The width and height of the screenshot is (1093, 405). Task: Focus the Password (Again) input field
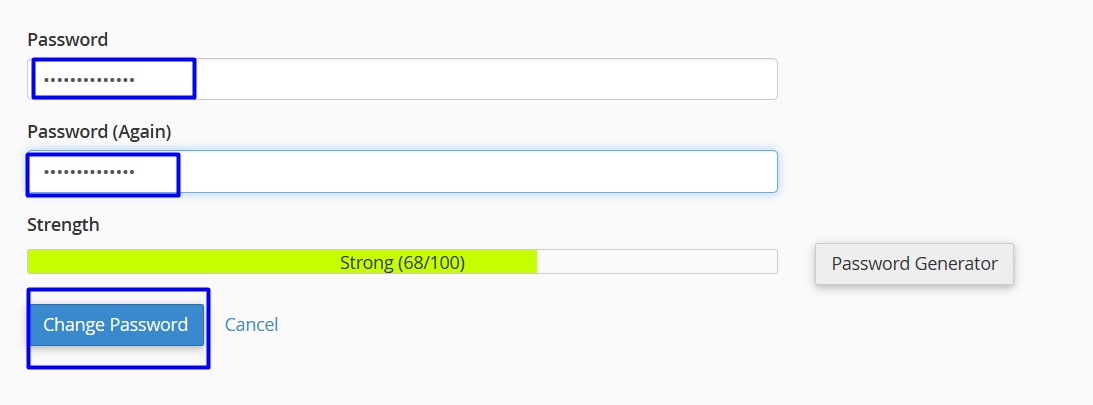click(x=402, y=172)
